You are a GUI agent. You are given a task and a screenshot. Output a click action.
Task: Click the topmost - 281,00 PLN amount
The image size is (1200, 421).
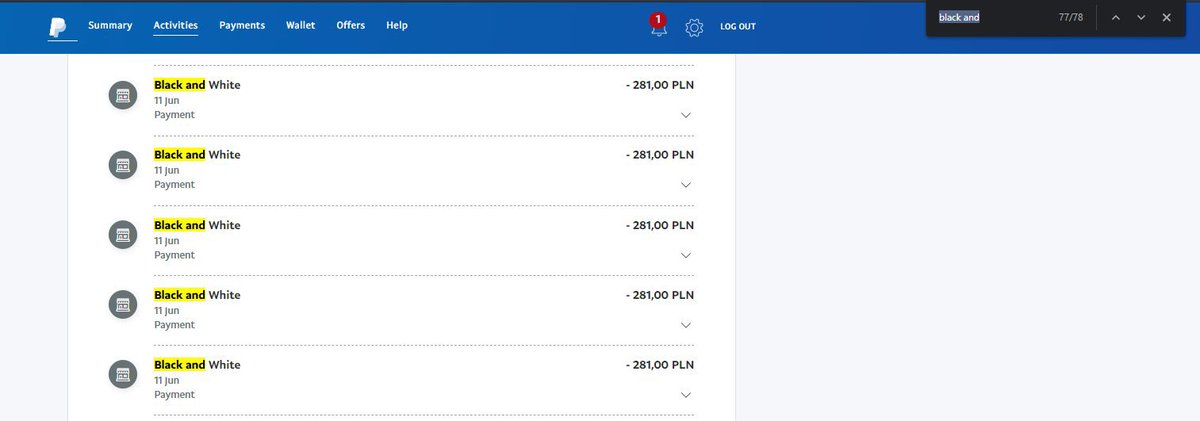(660, 85)
